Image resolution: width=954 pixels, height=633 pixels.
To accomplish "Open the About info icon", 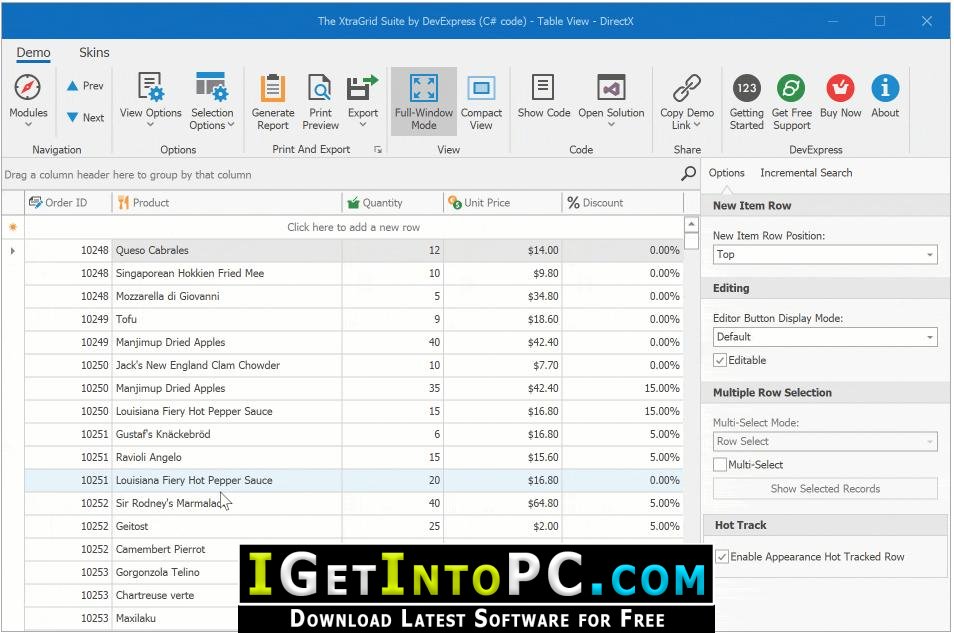I will coord(885,88).
